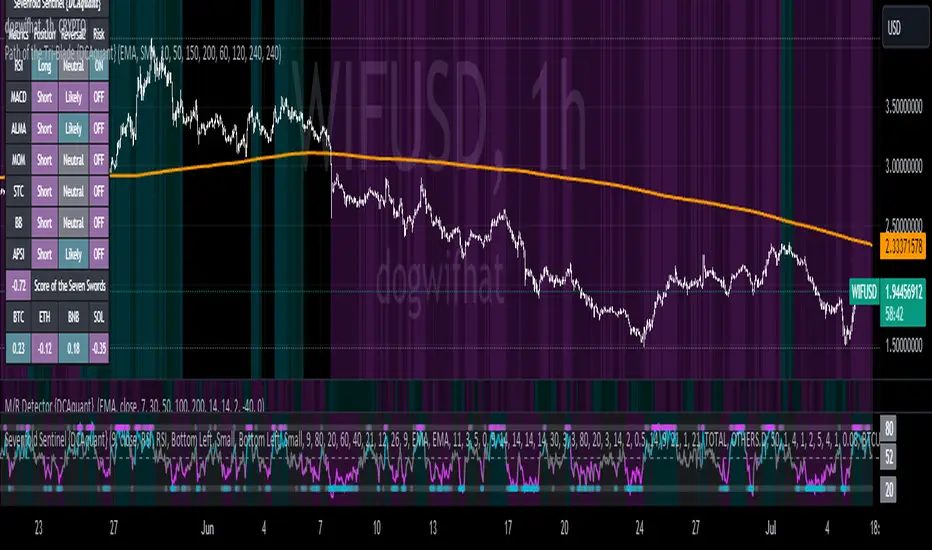Image resolution: width=932 pixels, height=550 pixels.
Task: Click the Neutral cell in STC row
Action: [73, 191]
